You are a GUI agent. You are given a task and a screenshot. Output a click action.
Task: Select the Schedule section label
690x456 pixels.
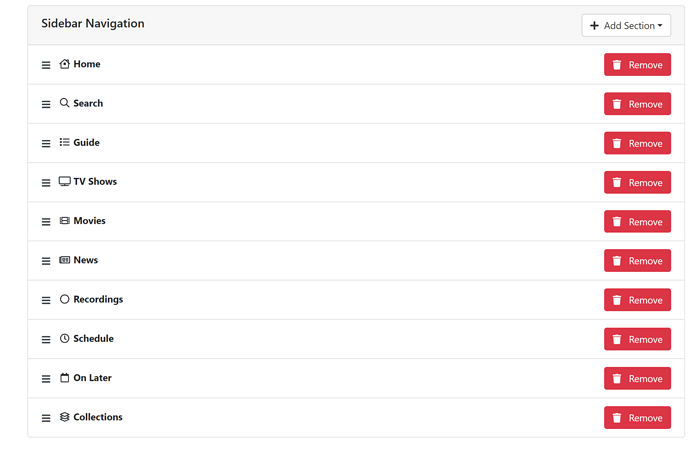[93, 339]
